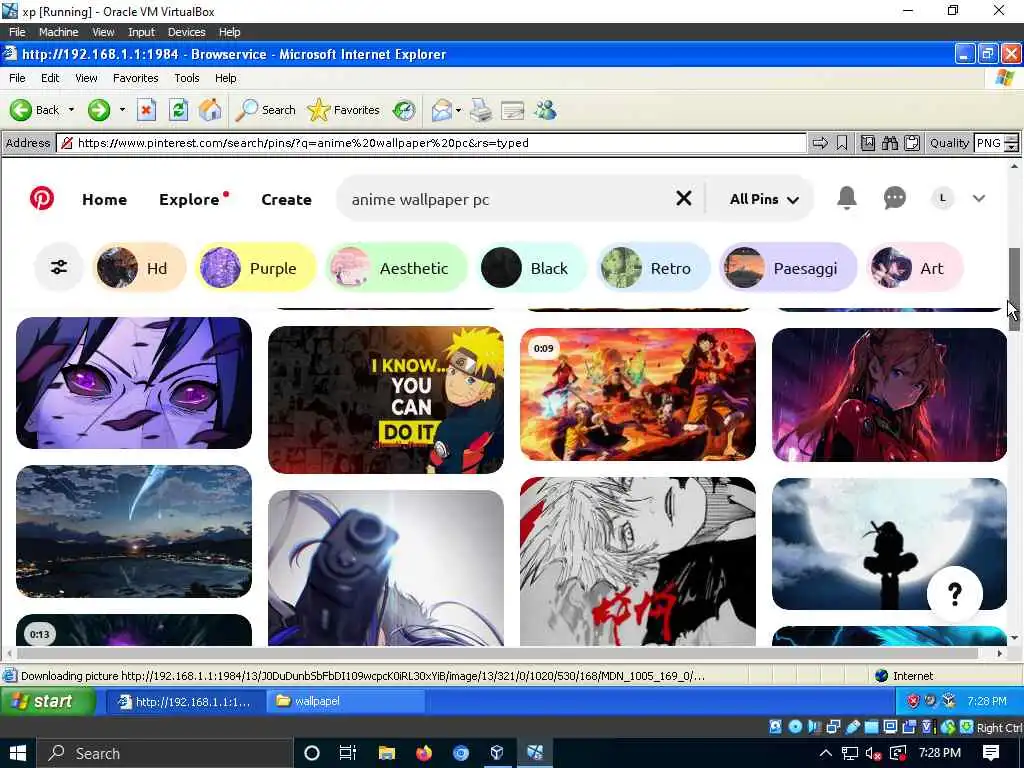Click the address bar URL field

tap(431, 143)
